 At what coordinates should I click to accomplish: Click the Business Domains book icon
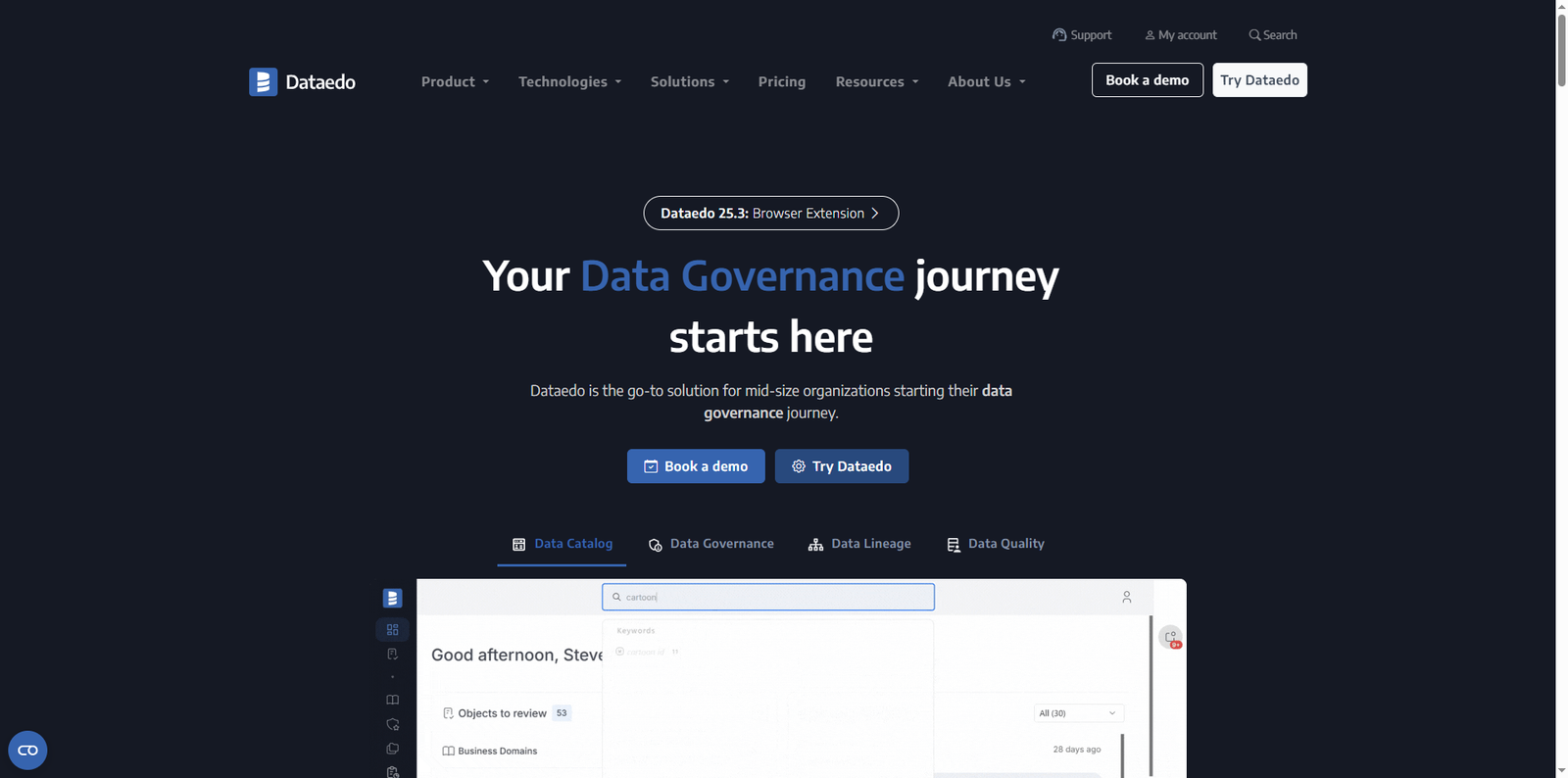[x=448, y=752]
